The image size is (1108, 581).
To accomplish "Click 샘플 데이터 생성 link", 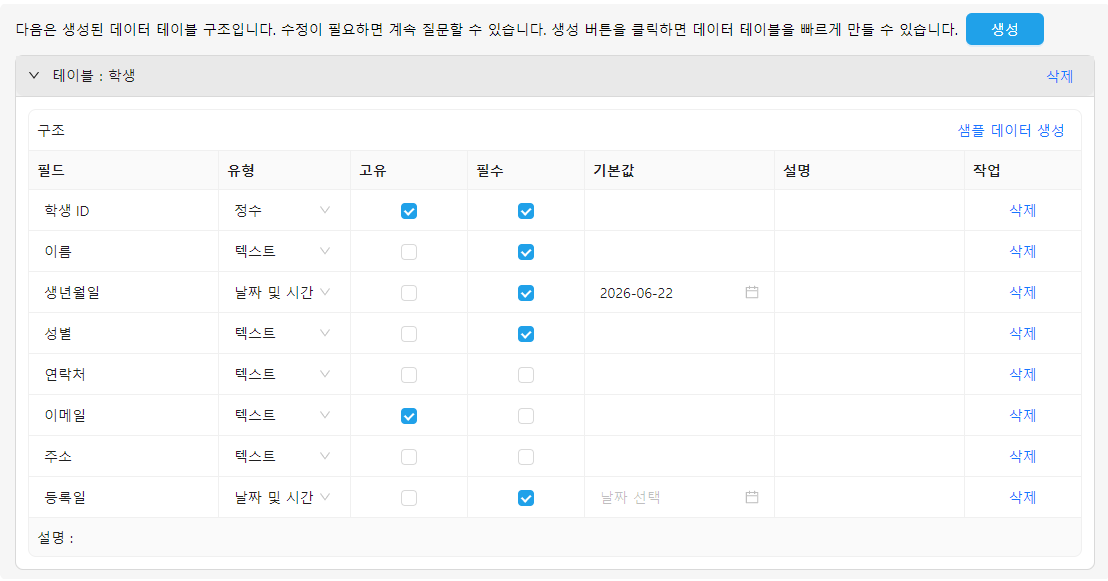I will point(1010,130).
